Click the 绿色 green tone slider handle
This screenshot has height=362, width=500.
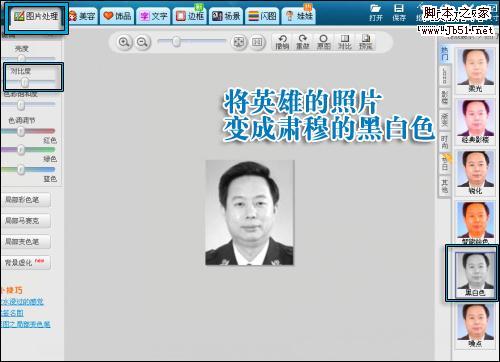point(21,150)
